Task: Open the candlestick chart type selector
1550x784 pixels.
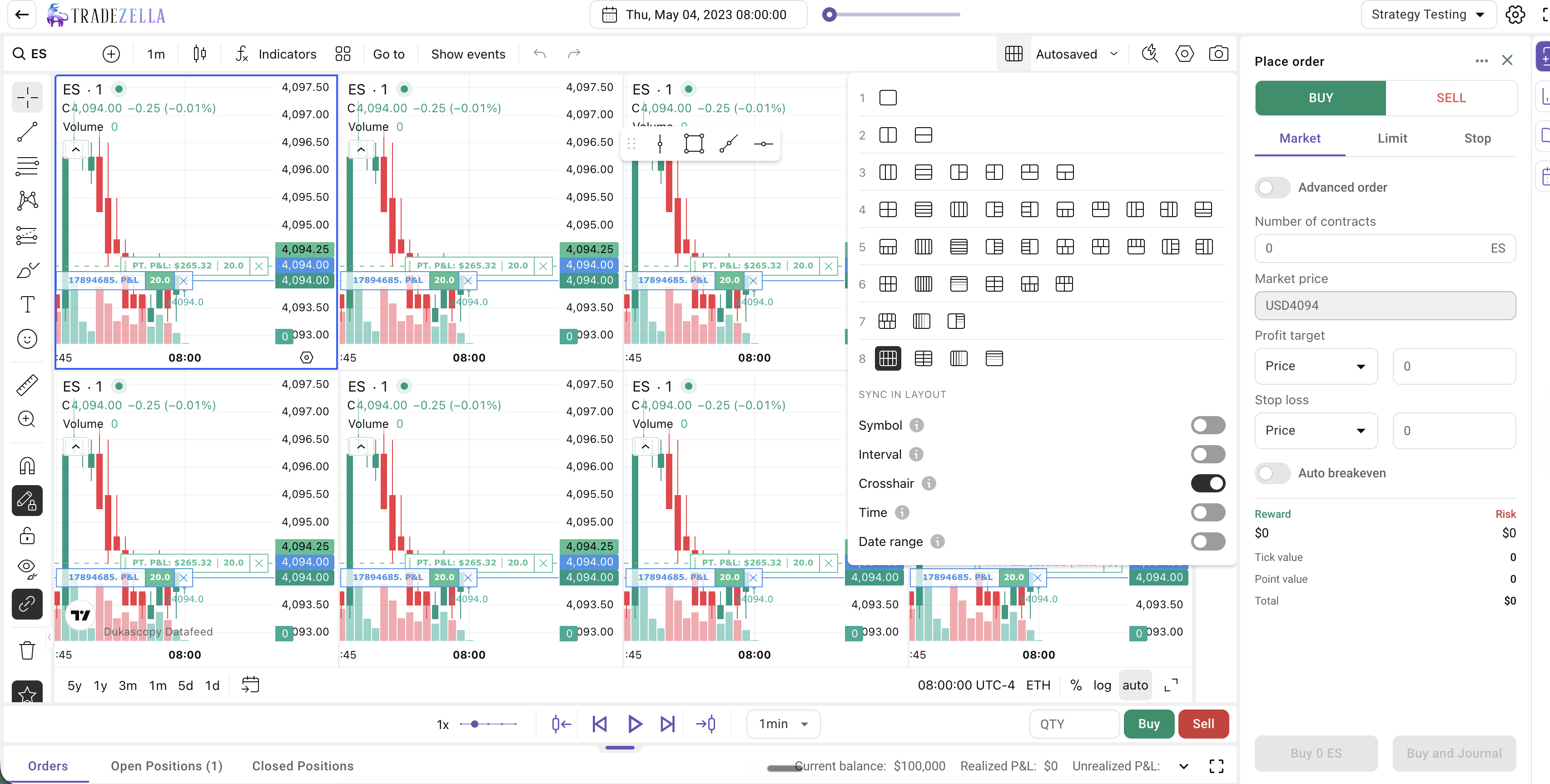Action: point(200,54)
